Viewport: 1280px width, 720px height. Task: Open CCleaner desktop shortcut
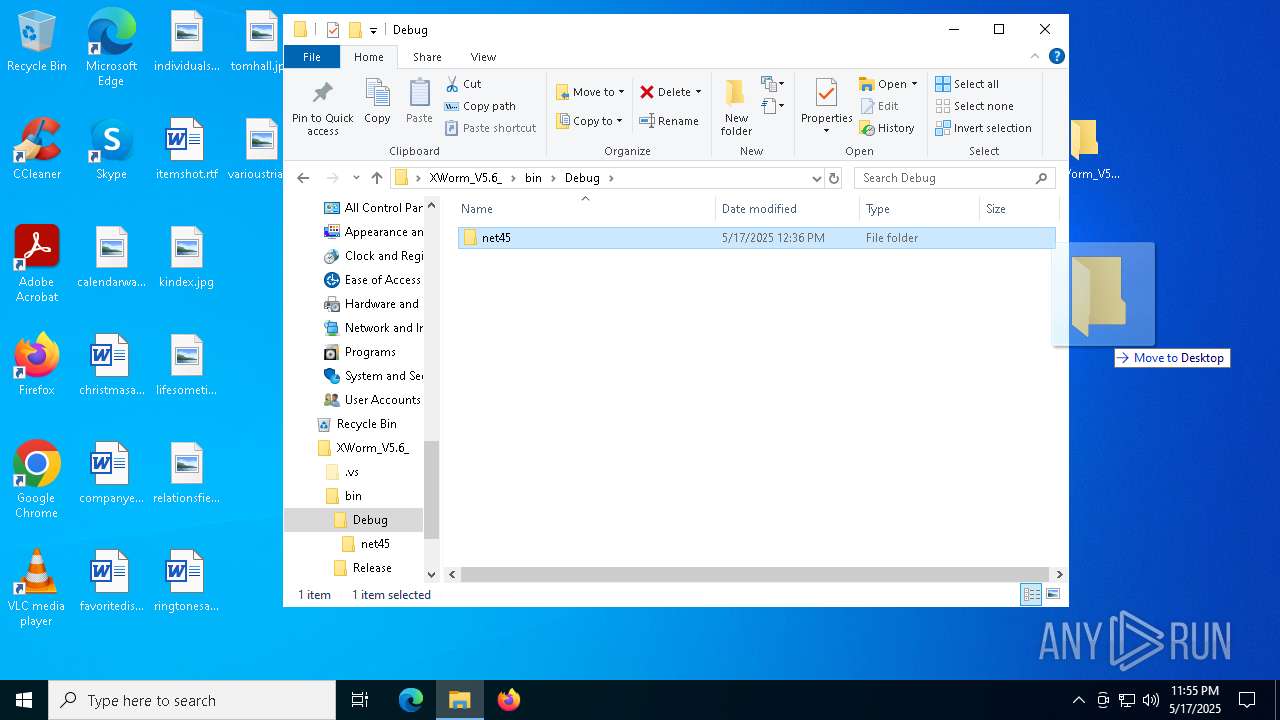pos(37,148)
